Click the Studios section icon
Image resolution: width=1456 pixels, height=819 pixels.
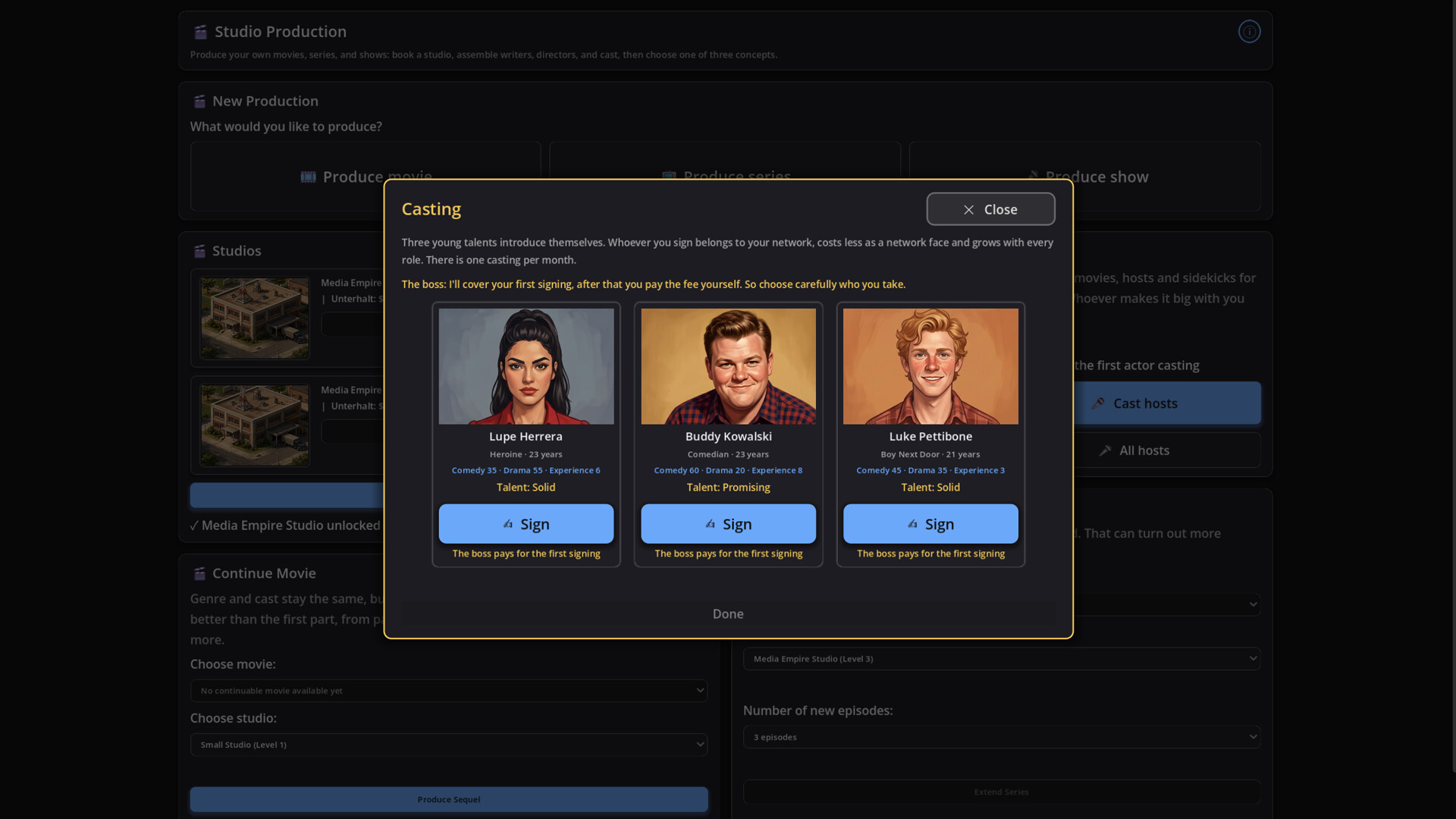click(x=199, y=251)
